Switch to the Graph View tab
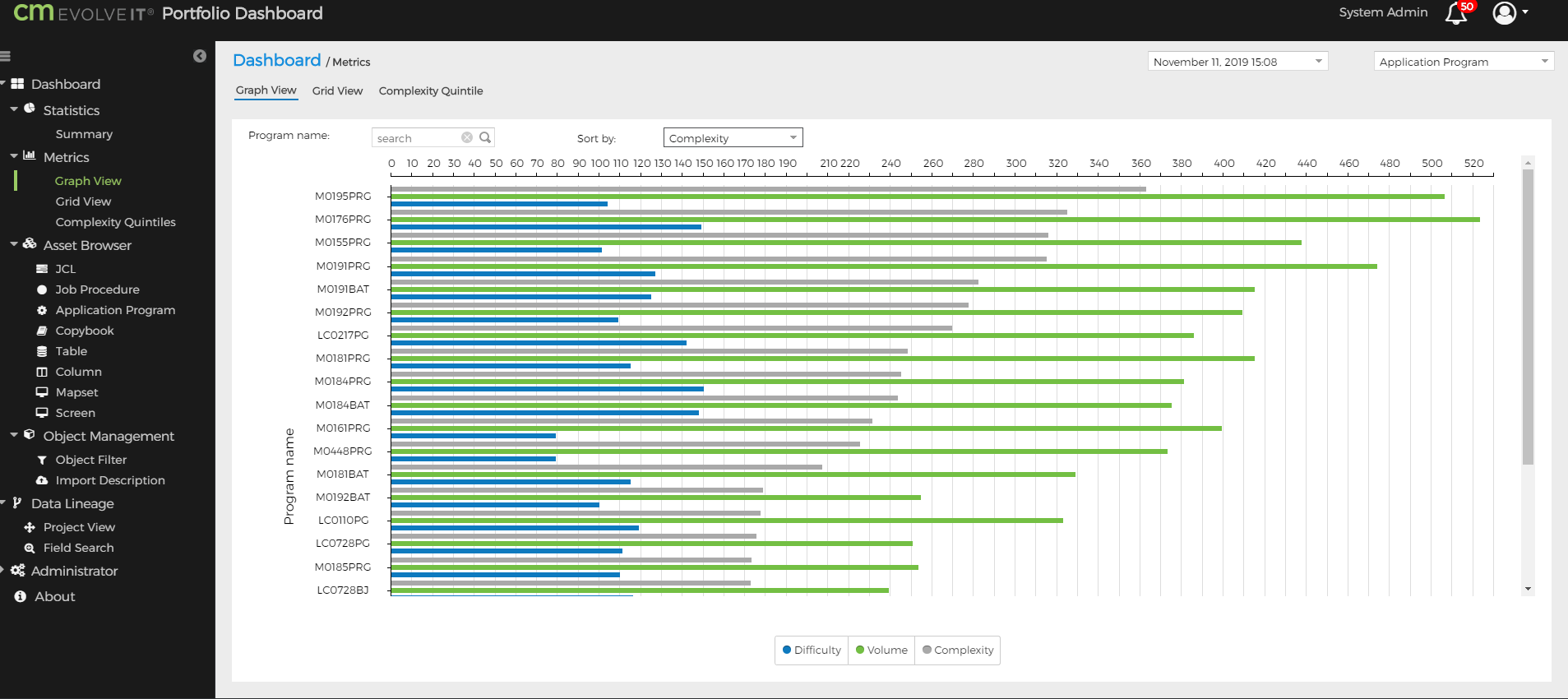Viewport: 1568px width, 699px height. pyautogui.click(x=266, y=90)
